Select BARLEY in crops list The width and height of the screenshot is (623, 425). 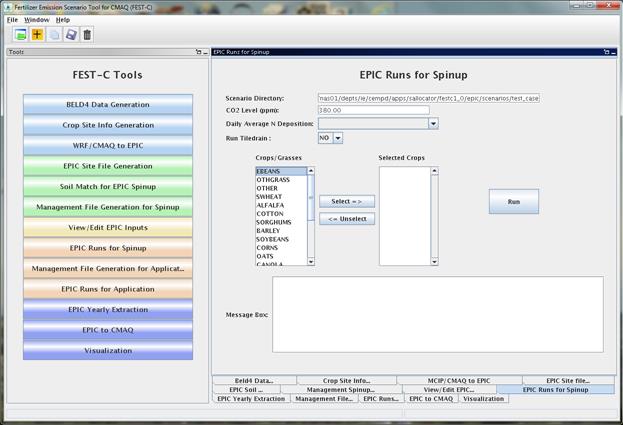click(x=281, y=231)
